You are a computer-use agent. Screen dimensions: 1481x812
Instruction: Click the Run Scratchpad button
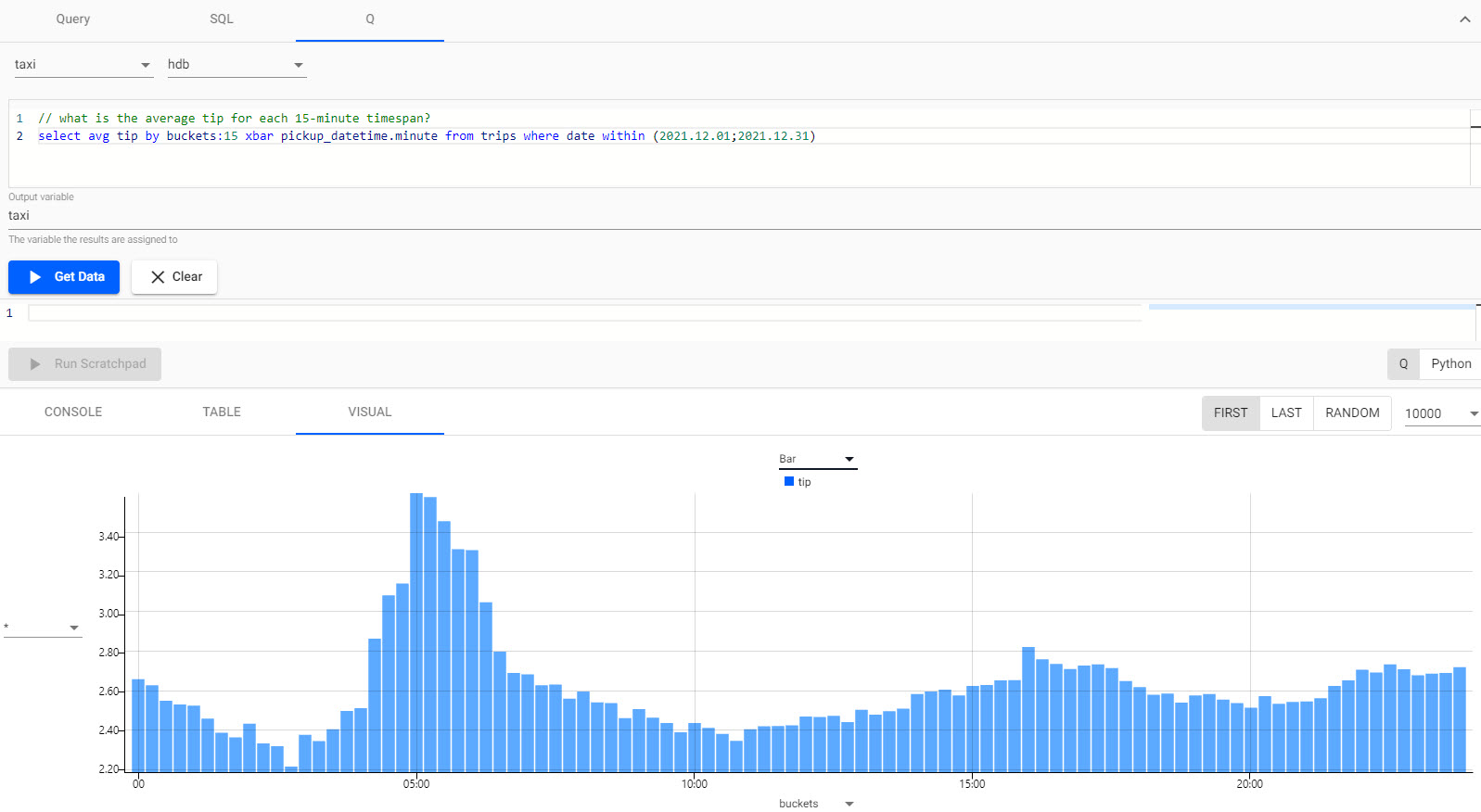tap(84, 364)
